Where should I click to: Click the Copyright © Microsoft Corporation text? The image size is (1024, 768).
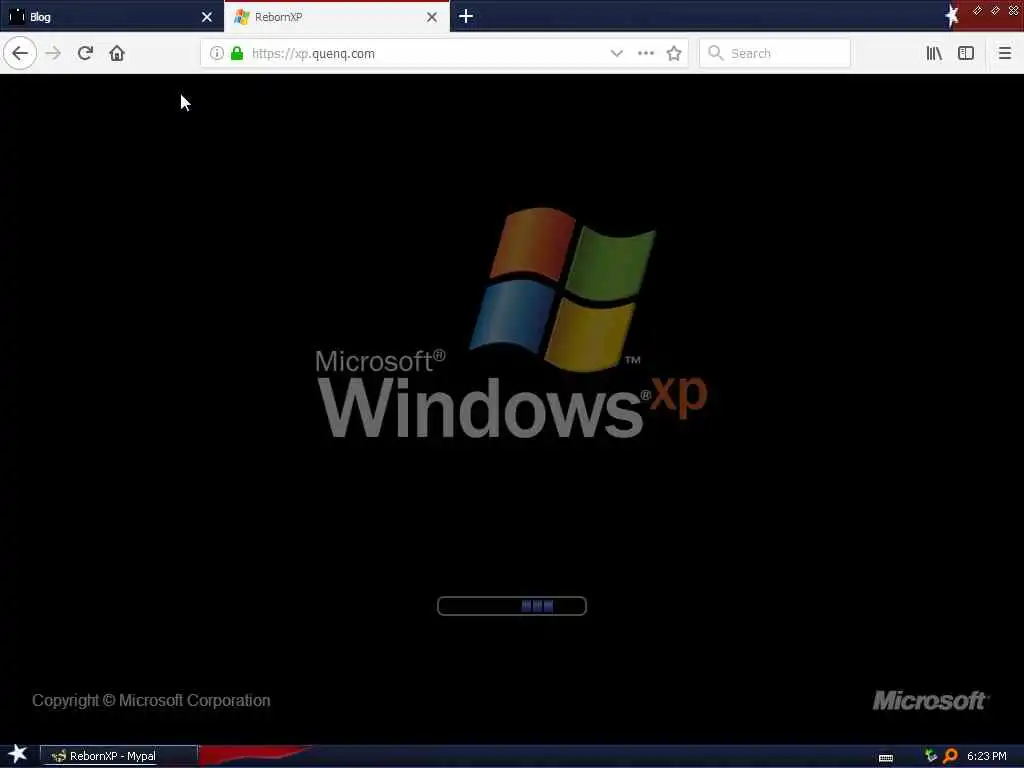[x=151, y=700]
